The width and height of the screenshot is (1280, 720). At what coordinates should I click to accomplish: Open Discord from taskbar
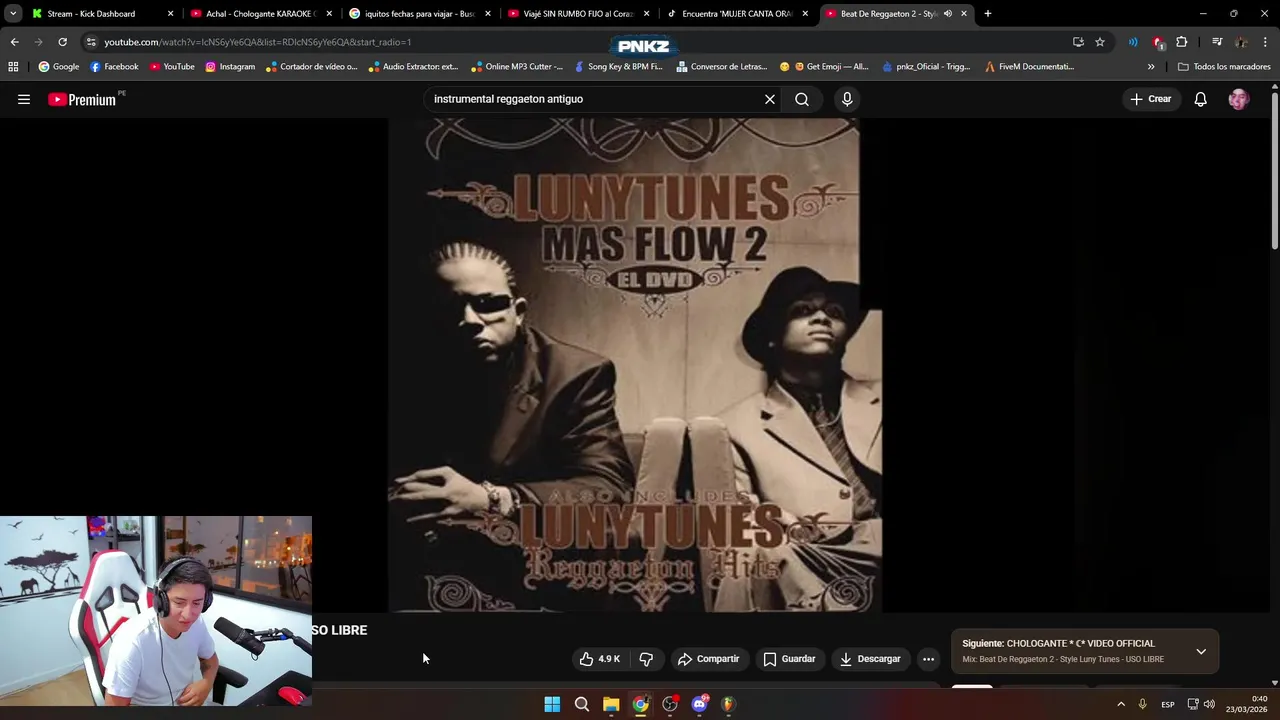(699, 704)
